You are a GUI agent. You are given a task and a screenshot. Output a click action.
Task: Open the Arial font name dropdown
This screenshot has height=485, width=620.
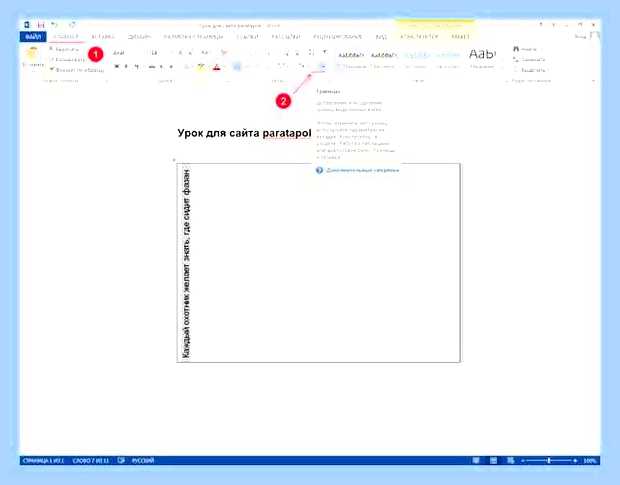pos(127,53)
